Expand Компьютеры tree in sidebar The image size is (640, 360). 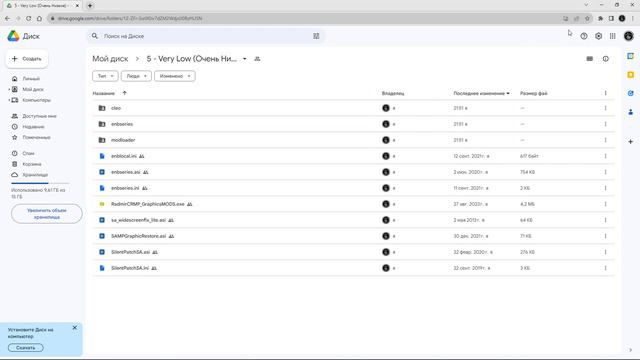[9, 100]
